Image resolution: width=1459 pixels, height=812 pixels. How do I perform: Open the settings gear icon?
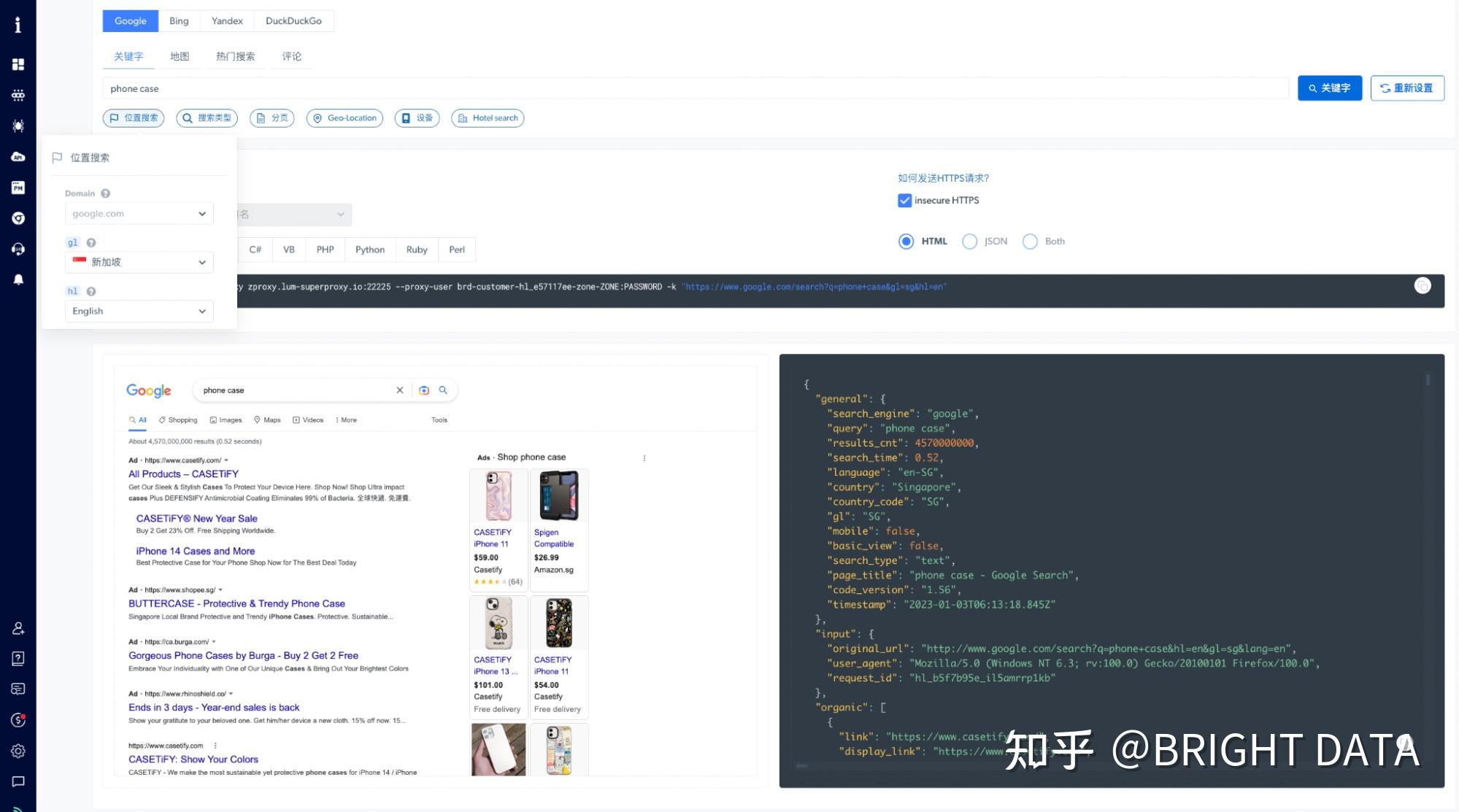tap(18, 751)
